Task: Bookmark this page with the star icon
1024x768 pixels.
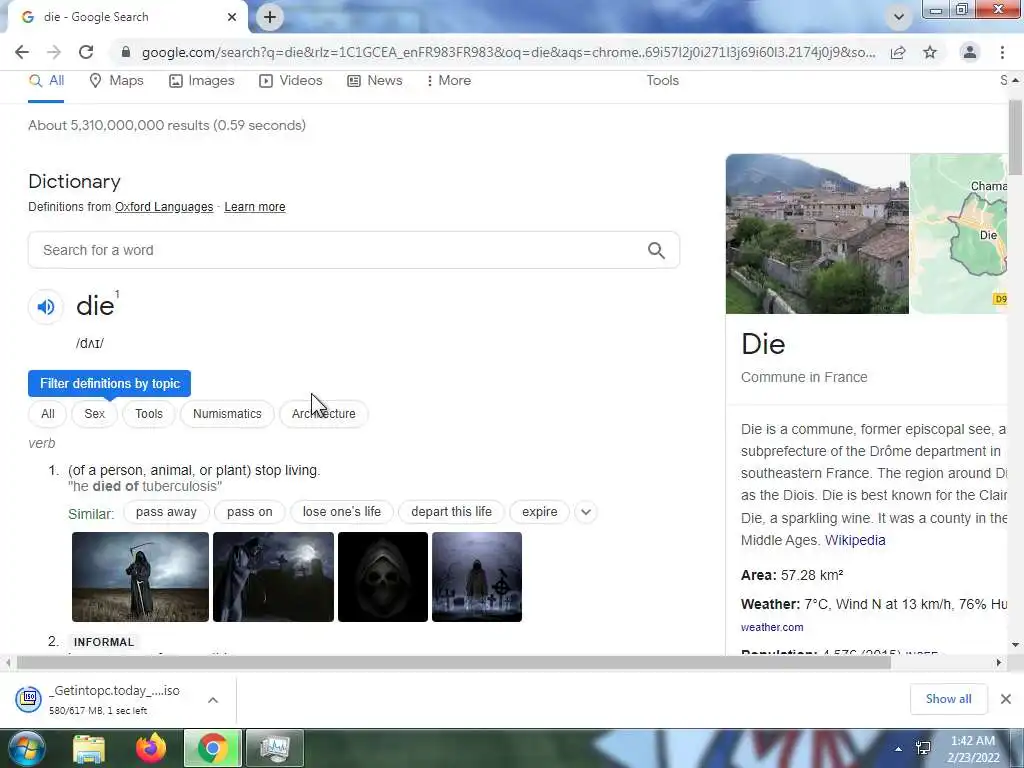Action: point(930,52)
